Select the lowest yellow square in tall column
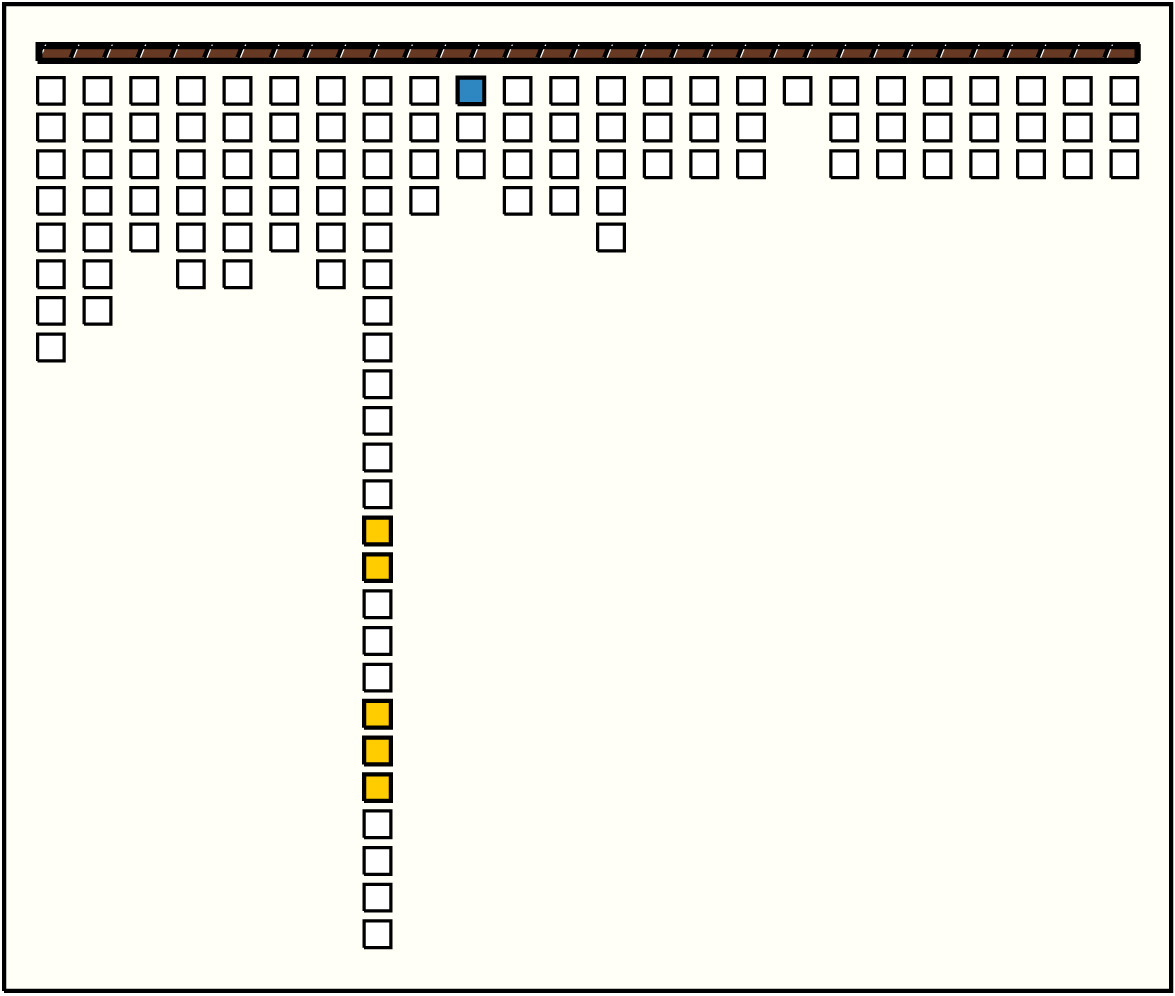 coord(377,788)
